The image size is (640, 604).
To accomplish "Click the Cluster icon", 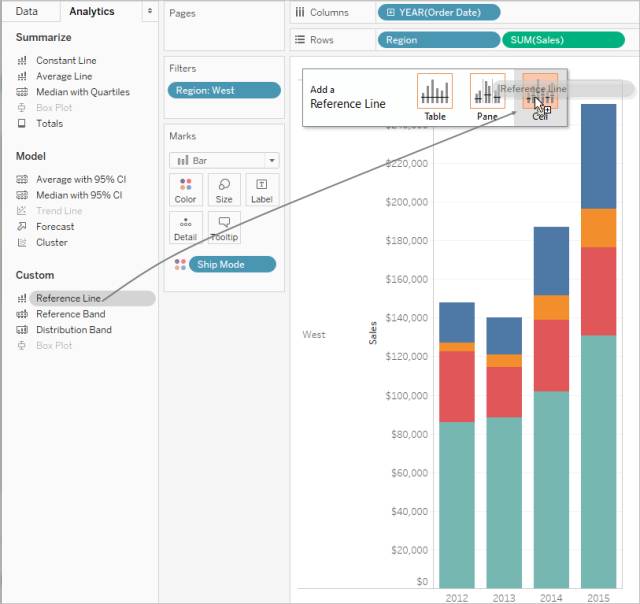I will [22, 242].
